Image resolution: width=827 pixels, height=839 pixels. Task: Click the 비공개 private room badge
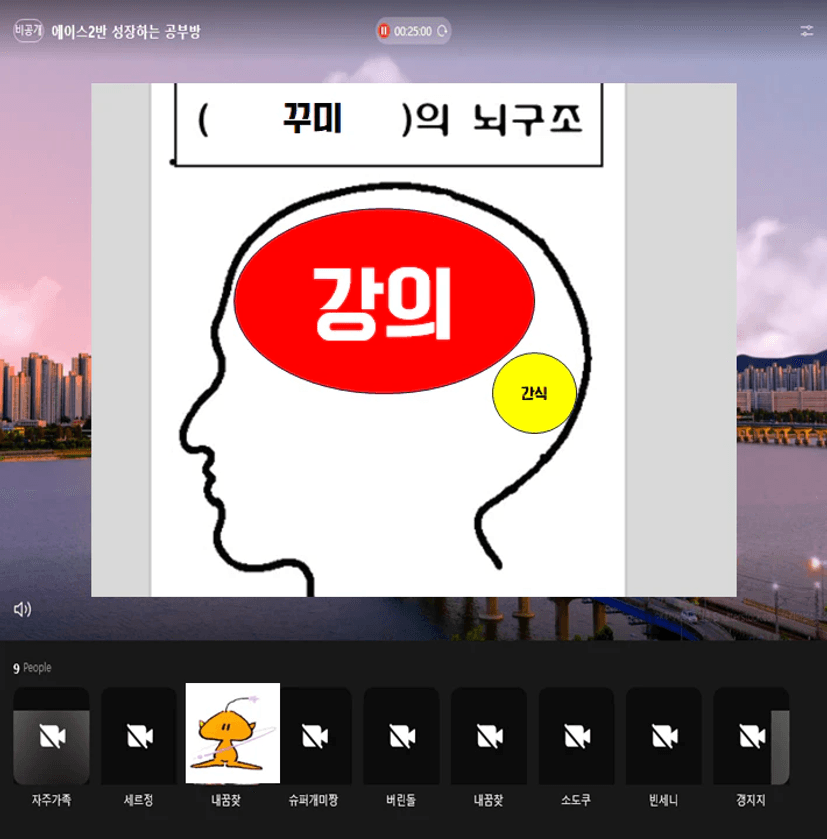[x=28, y=31]
